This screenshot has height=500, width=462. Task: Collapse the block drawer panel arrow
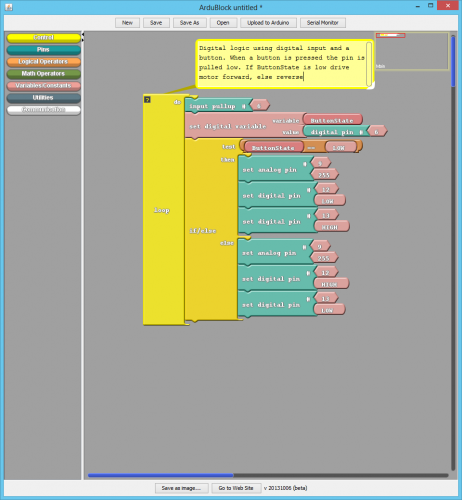(x=83, y=34)
